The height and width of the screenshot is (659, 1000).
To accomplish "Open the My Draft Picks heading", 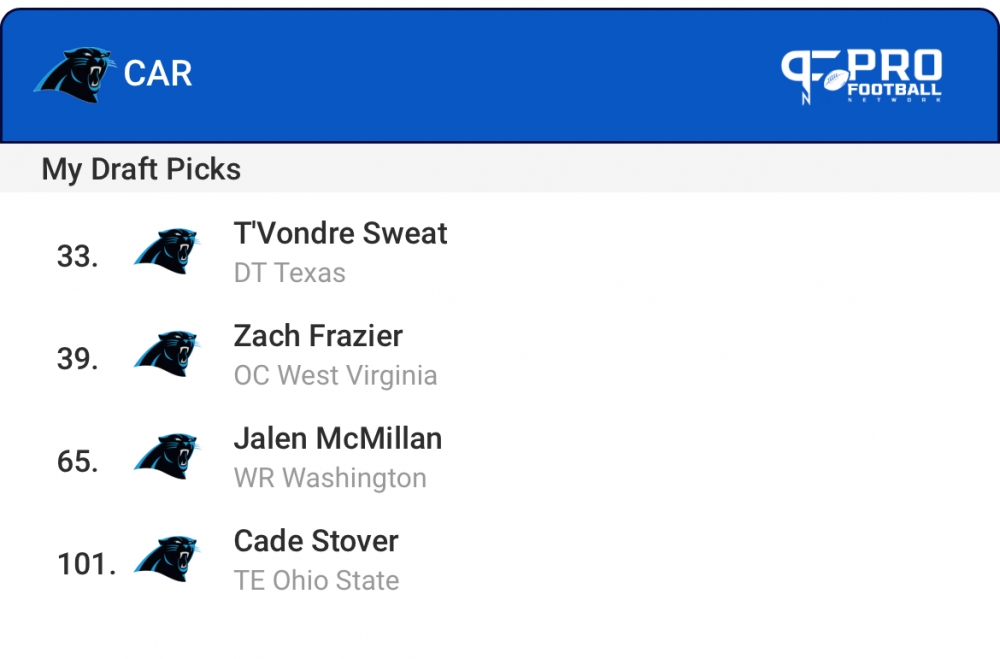I will coord(141,169).
